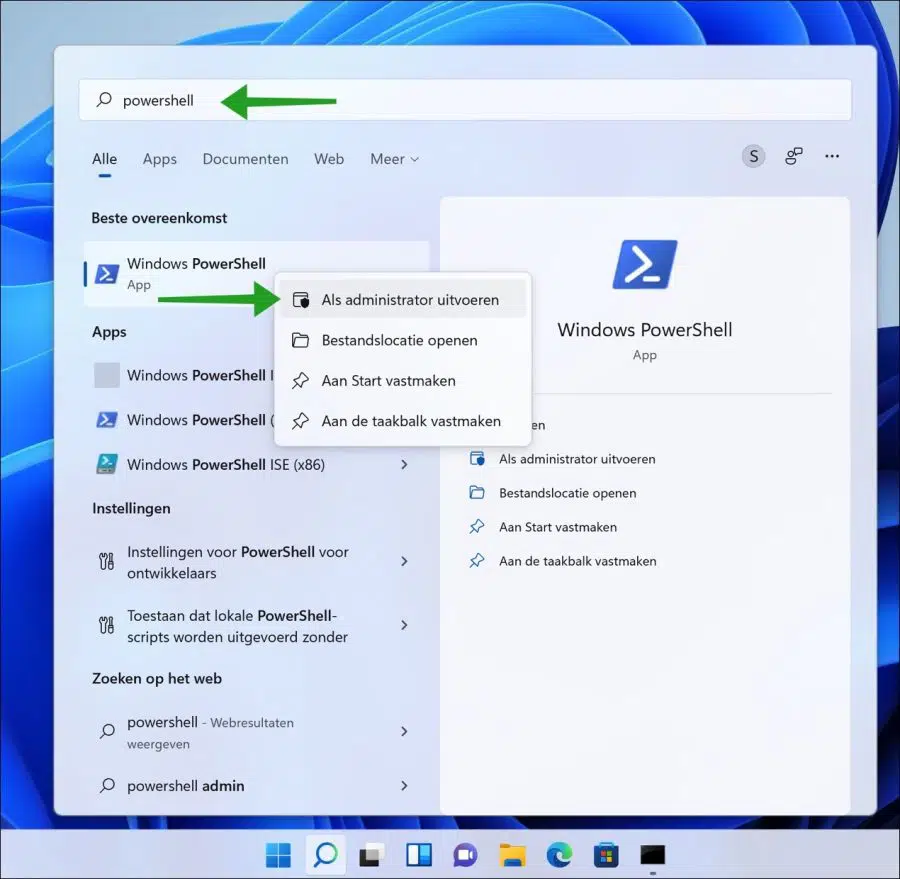Expand chevron for Instellingen voor PowerShell
The width and height of the screenshot is (900, 879).
tap(405, 561)
